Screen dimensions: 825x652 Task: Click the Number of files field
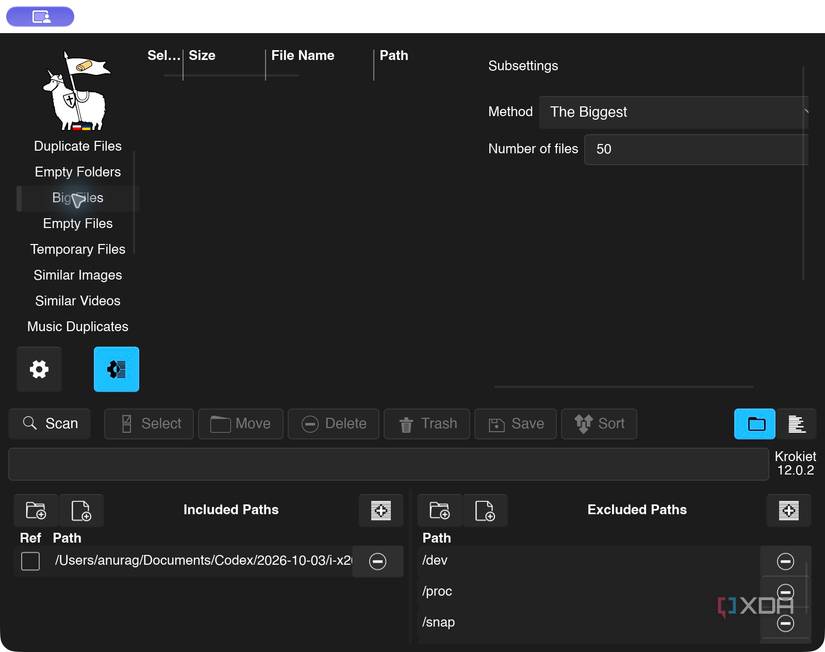click(x=696, y=149)
